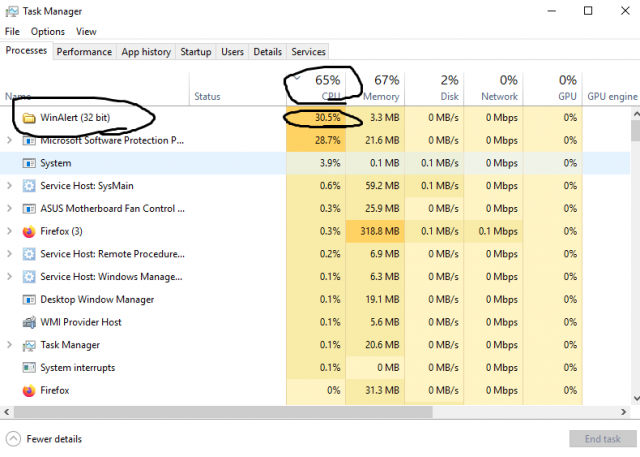Click the Task Manager process icon
The image size is (640, 457).
pyautogui.click(x=29, y=345)
